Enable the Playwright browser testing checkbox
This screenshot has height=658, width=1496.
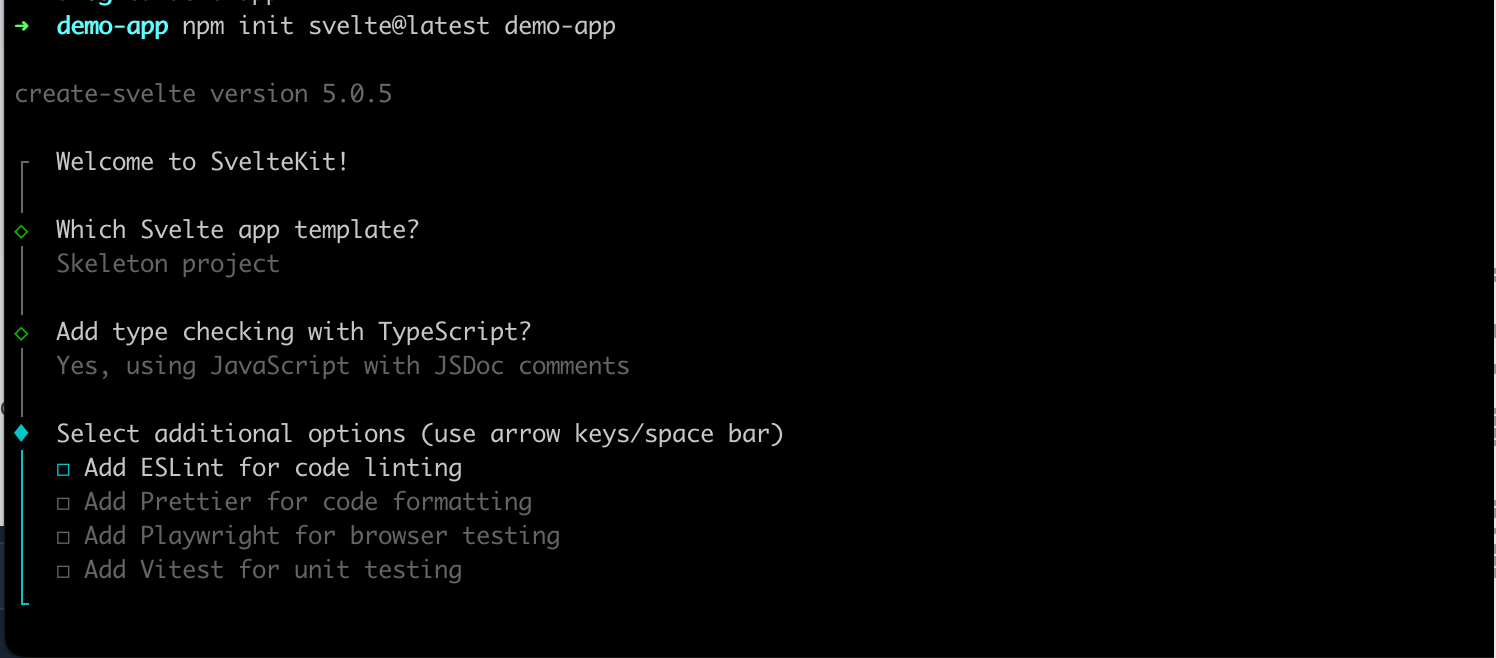(x=64, y=537)
